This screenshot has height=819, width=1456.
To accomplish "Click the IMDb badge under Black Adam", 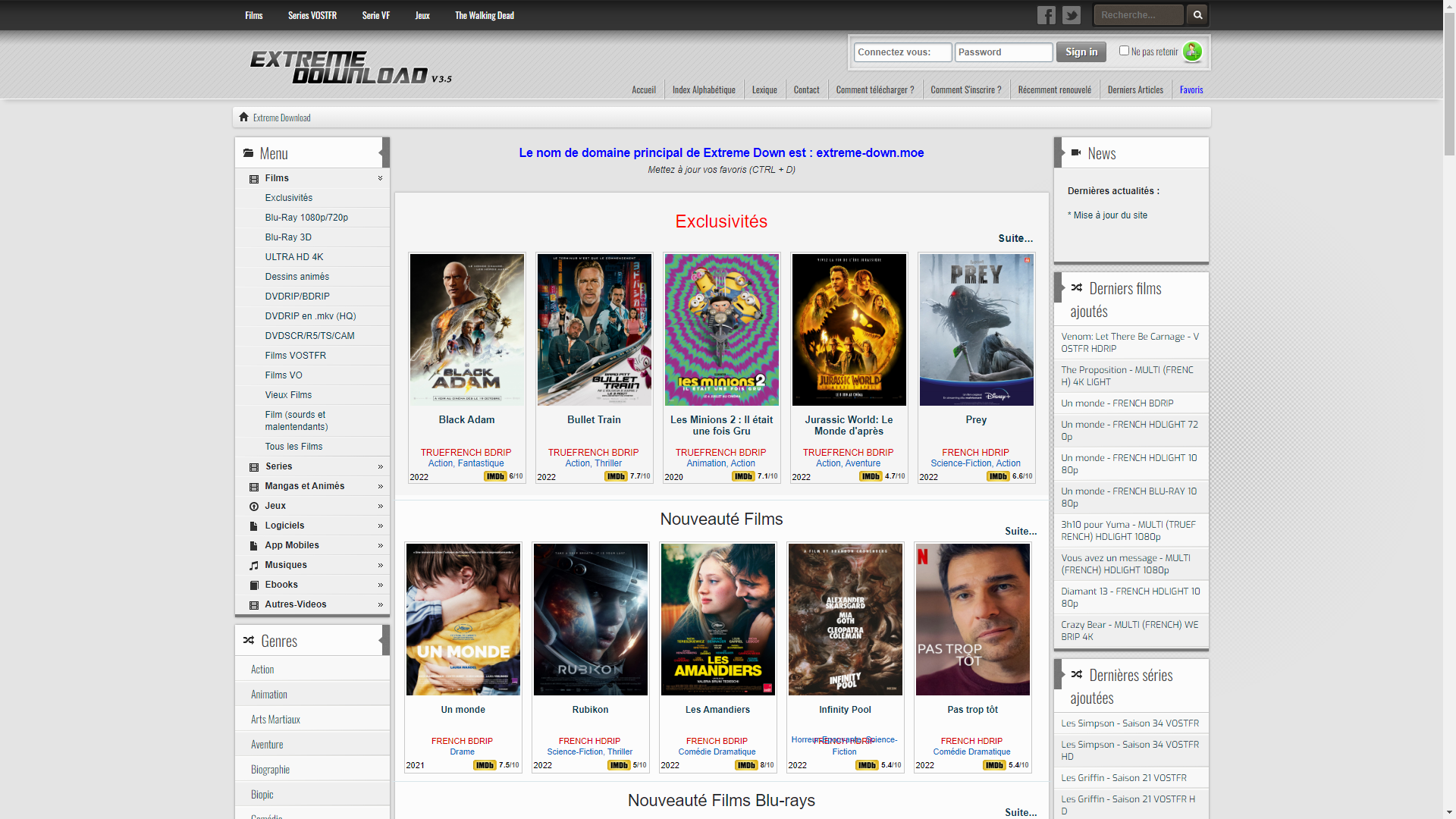I will 495,477.
